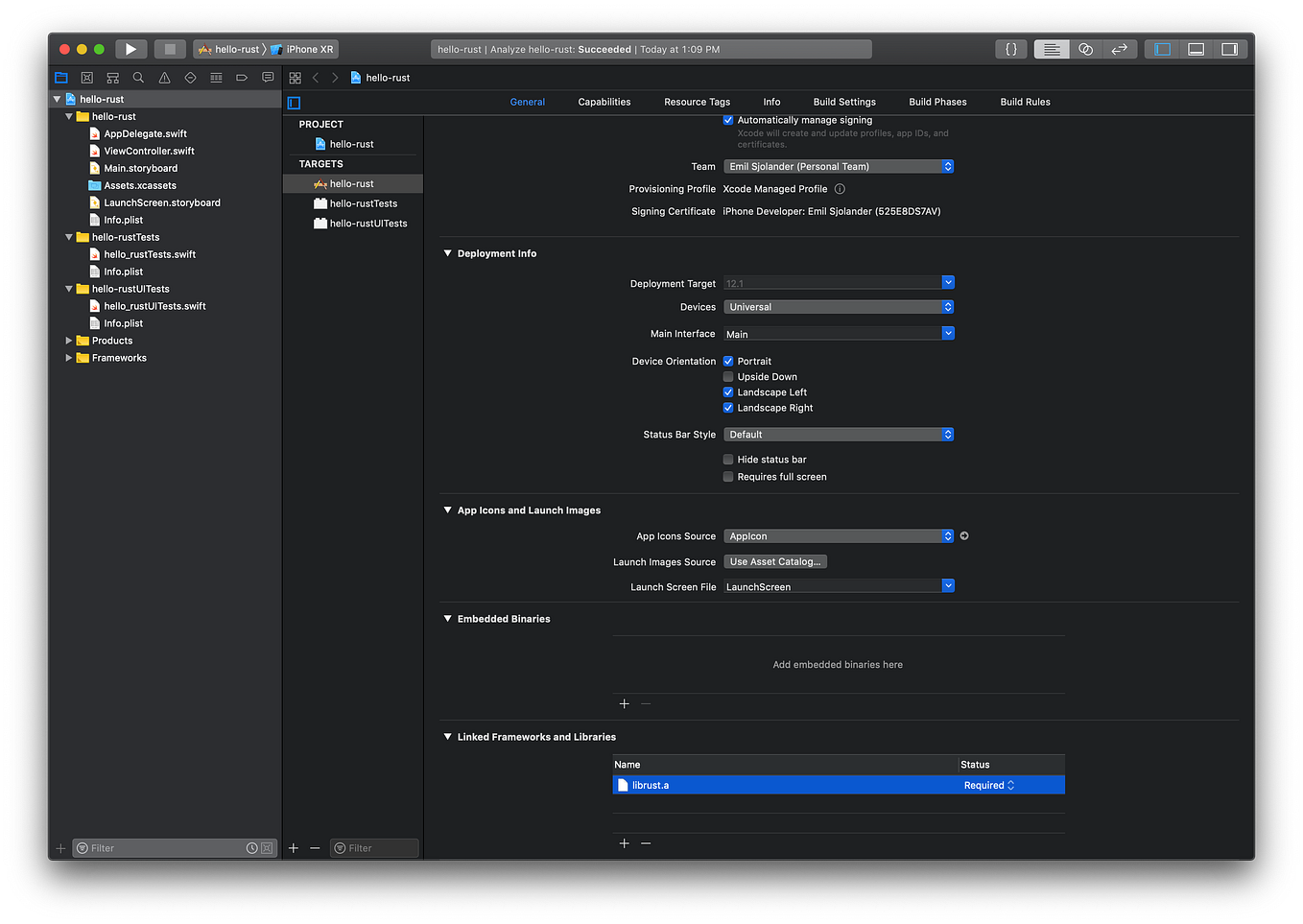The height and width of the screenshot is (924, 1303).
Task: Open the Capabilities tab
Action: (604, 102)
